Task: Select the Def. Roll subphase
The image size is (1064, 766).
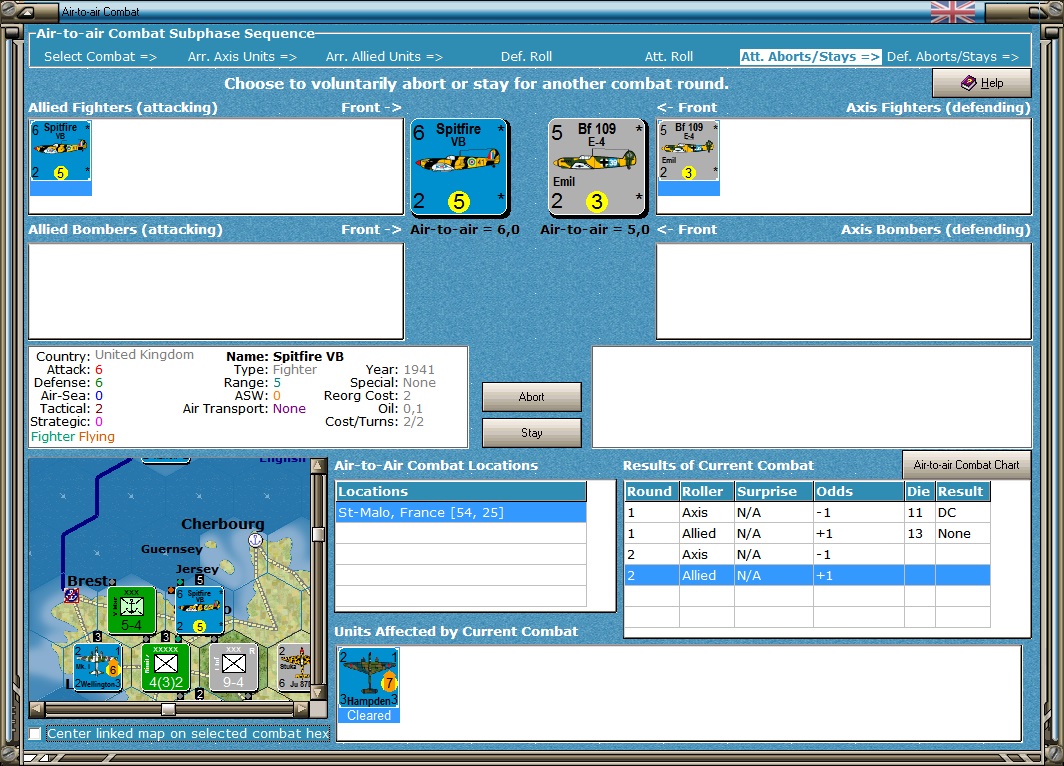Action: [527, 57]
